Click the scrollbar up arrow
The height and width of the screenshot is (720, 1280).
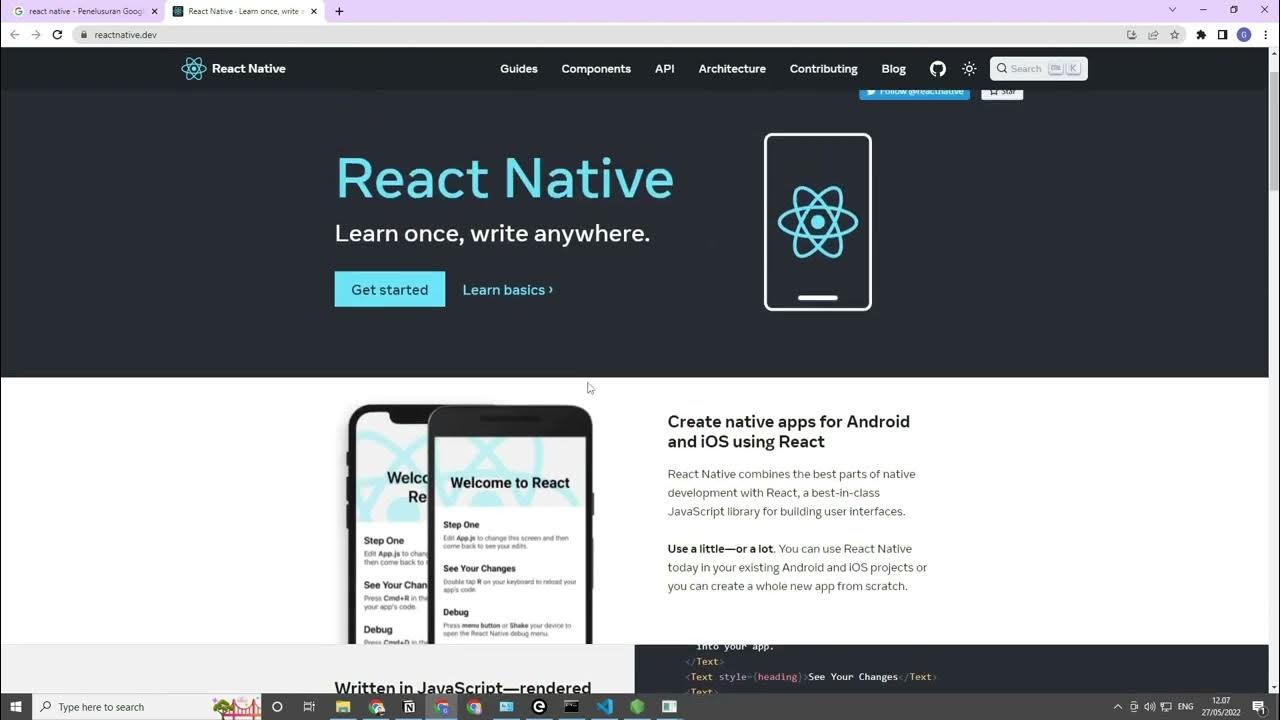[x=1274, y=53]
